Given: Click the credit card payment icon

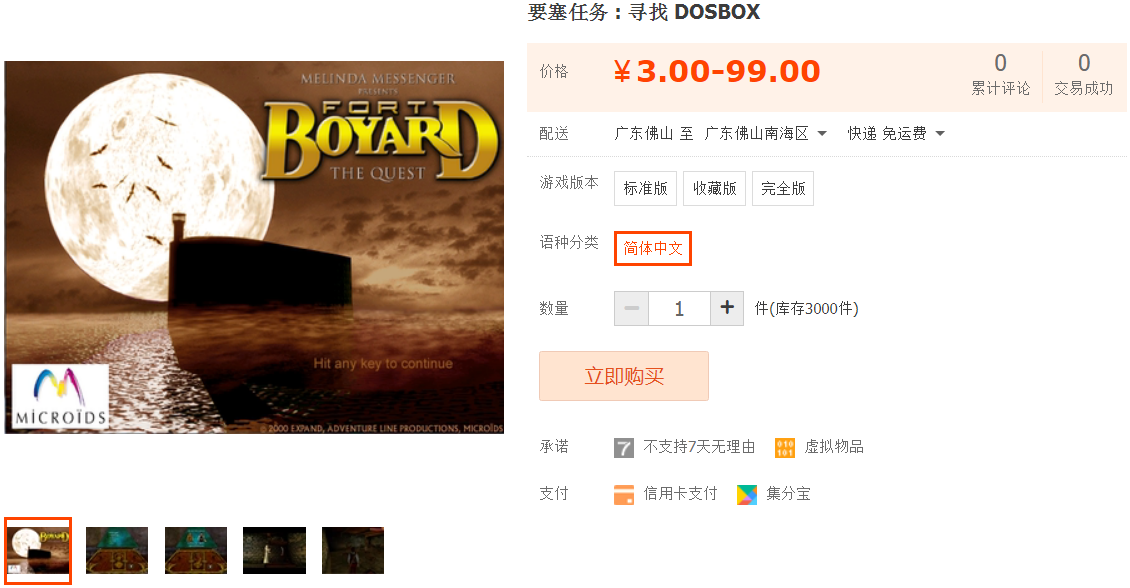Looking at the screenshot, I should (x=623, y=494).
